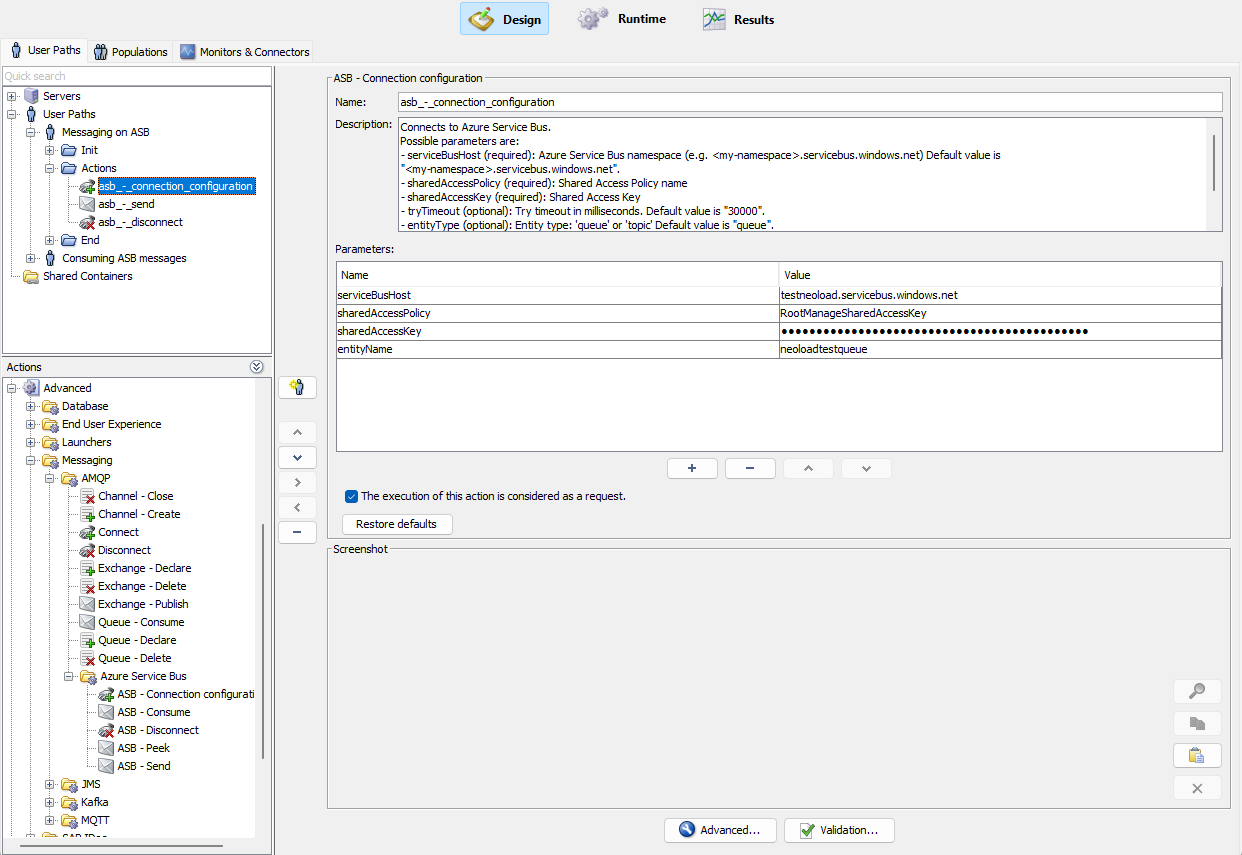Select the AMQP Channel - Create action
Viewport: 1242px width, 855px height.
tap(139, 514)
